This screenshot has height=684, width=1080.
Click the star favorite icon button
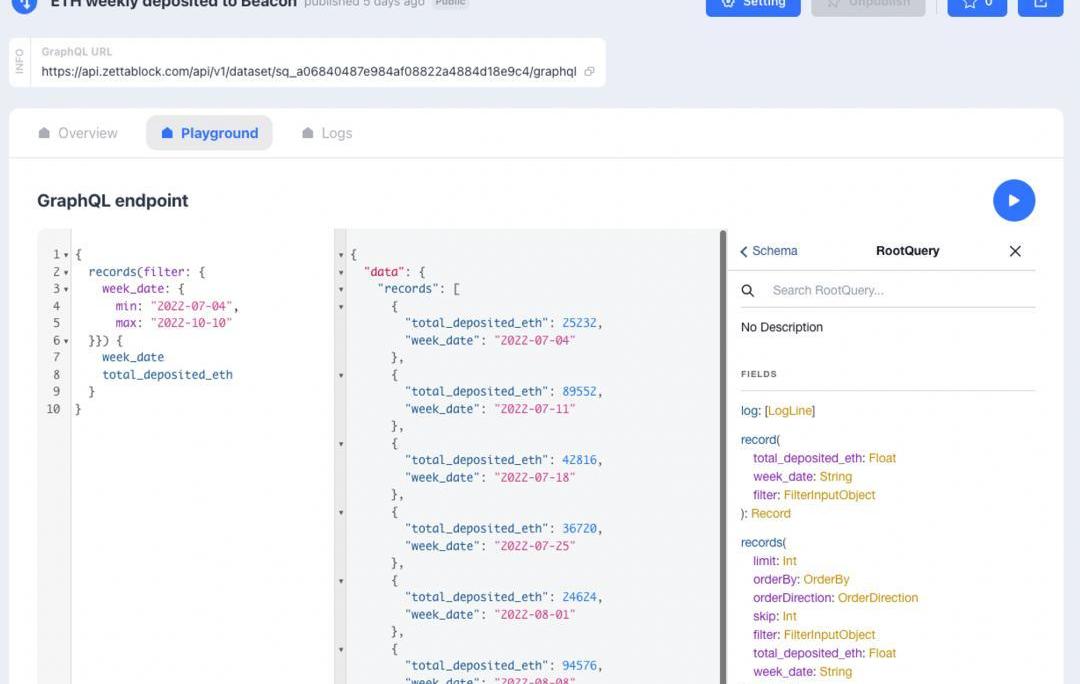[x=977, y=4]
